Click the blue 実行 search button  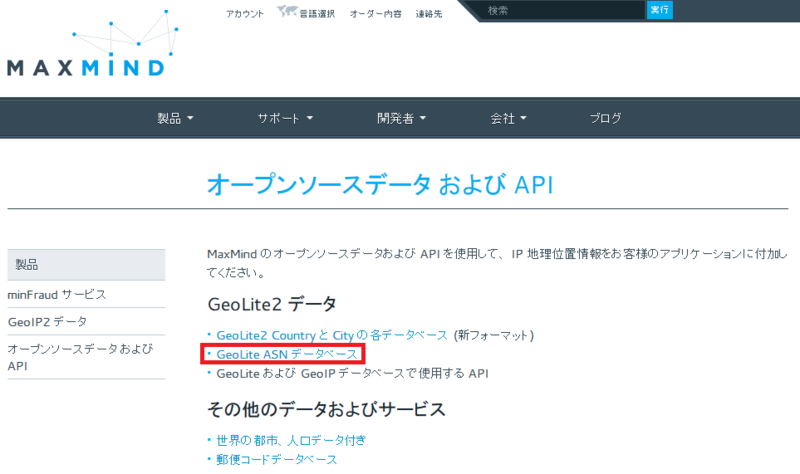659,10
